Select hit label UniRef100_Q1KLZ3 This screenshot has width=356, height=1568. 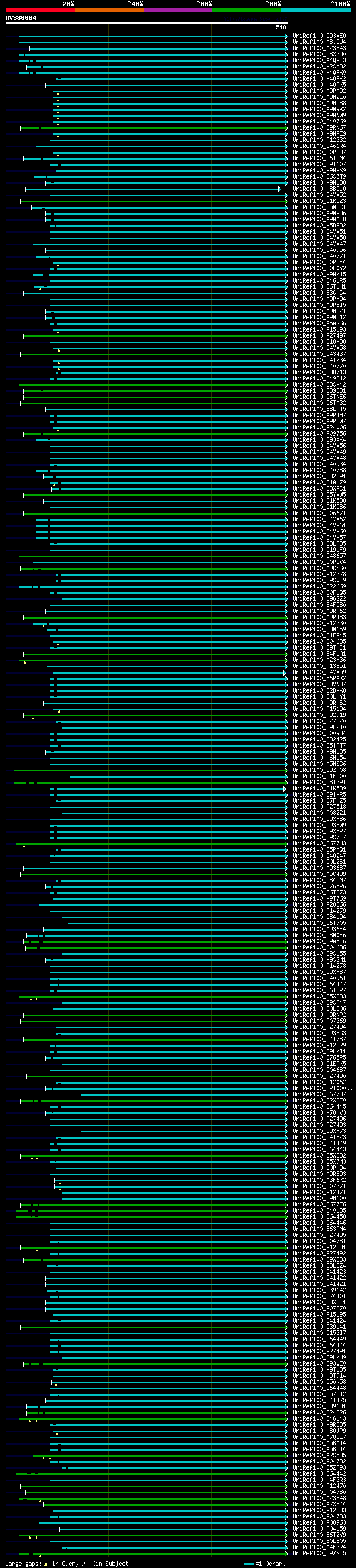point(319,201)
